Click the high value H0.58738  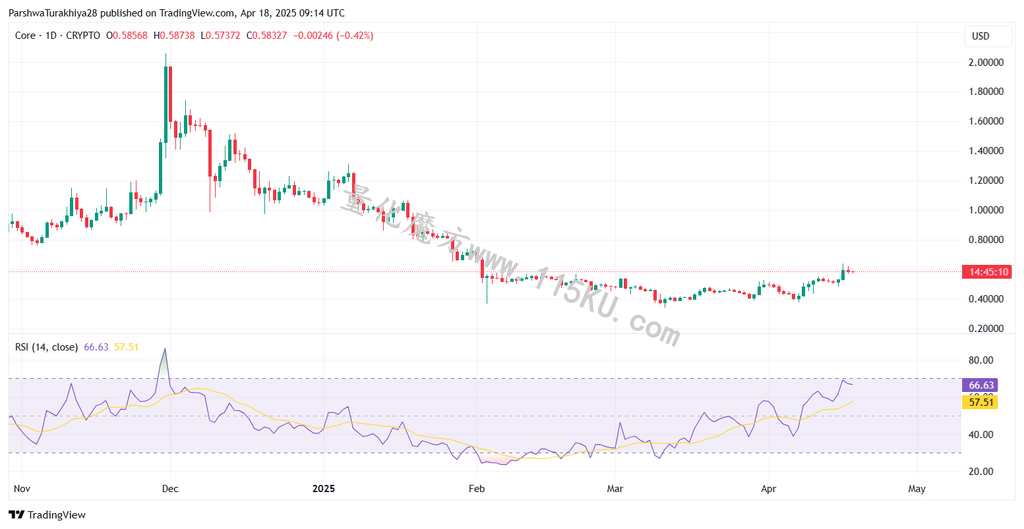point(174,36)
